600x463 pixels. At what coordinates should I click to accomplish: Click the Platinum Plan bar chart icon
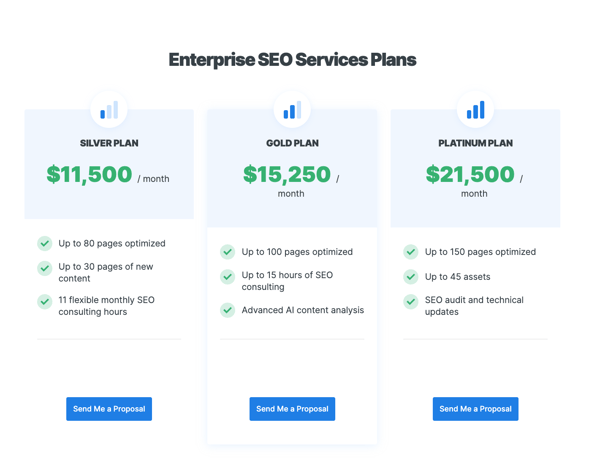coord(475,110)
